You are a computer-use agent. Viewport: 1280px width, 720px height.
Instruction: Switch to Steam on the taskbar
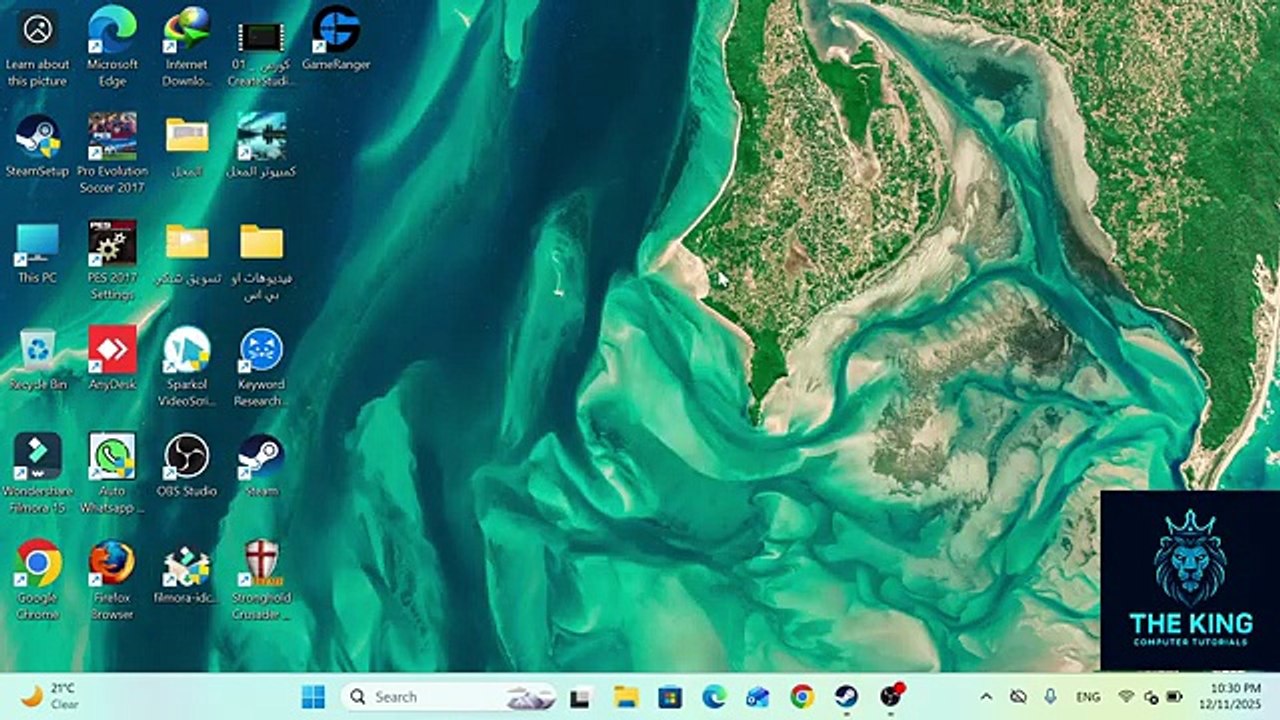point(846,697)
